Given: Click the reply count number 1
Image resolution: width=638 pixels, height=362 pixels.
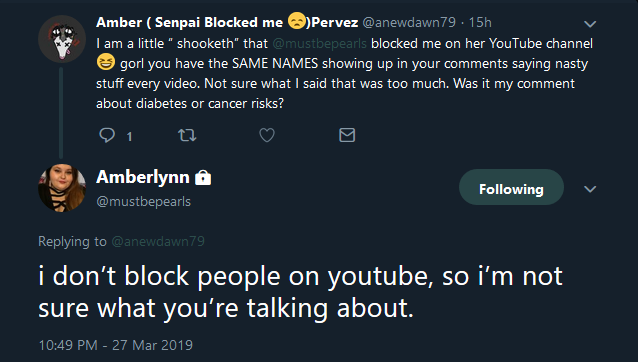Looking at the screenshot, I should tap(129, 136).
